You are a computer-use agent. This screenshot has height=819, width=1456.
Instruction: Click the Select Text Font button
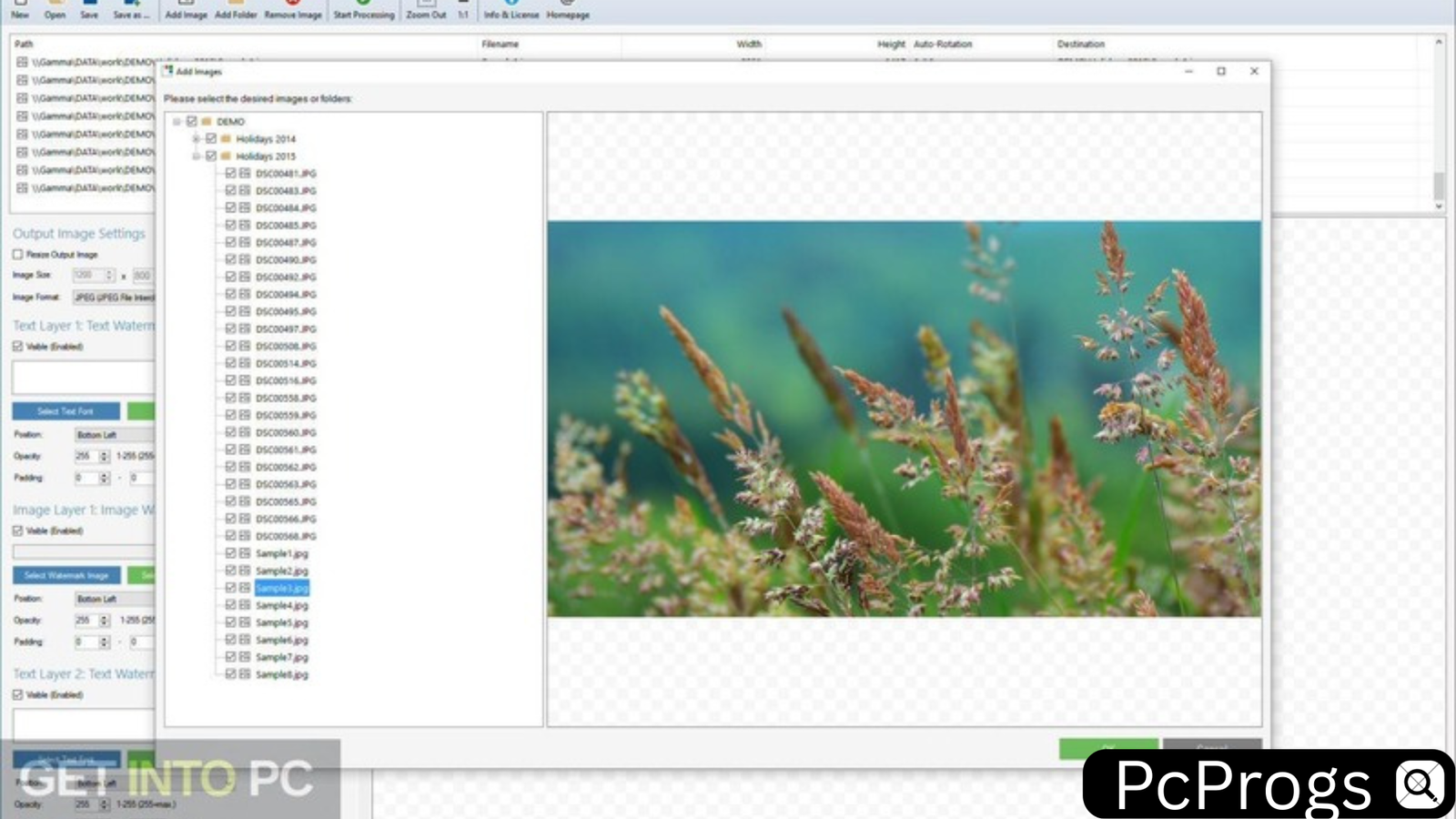click(66, 411)
